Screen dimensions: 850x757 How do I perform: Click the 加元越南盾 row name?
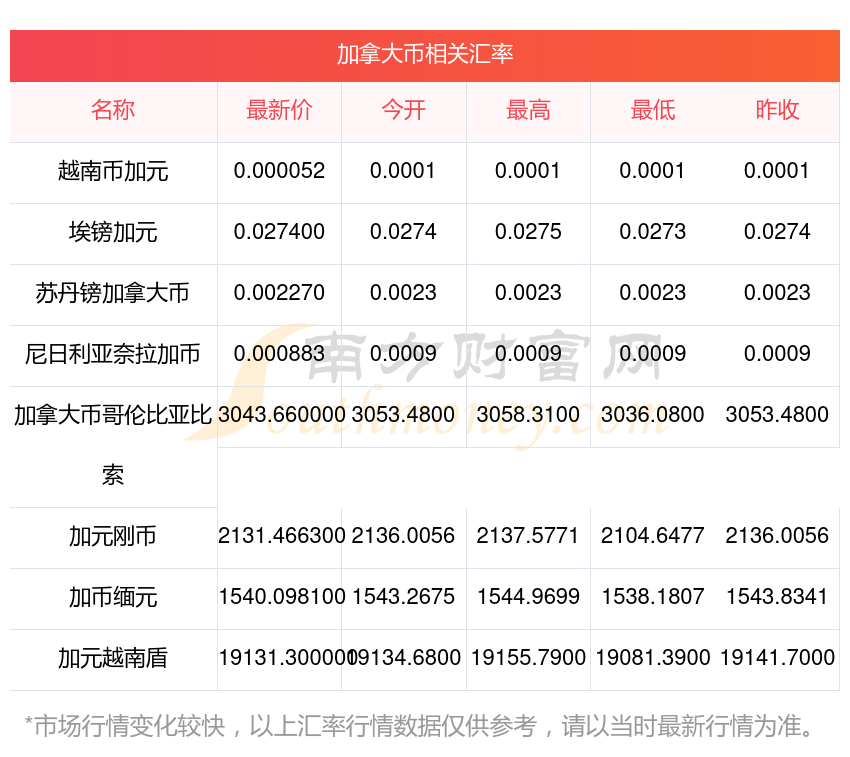click(x=113, y=658)
